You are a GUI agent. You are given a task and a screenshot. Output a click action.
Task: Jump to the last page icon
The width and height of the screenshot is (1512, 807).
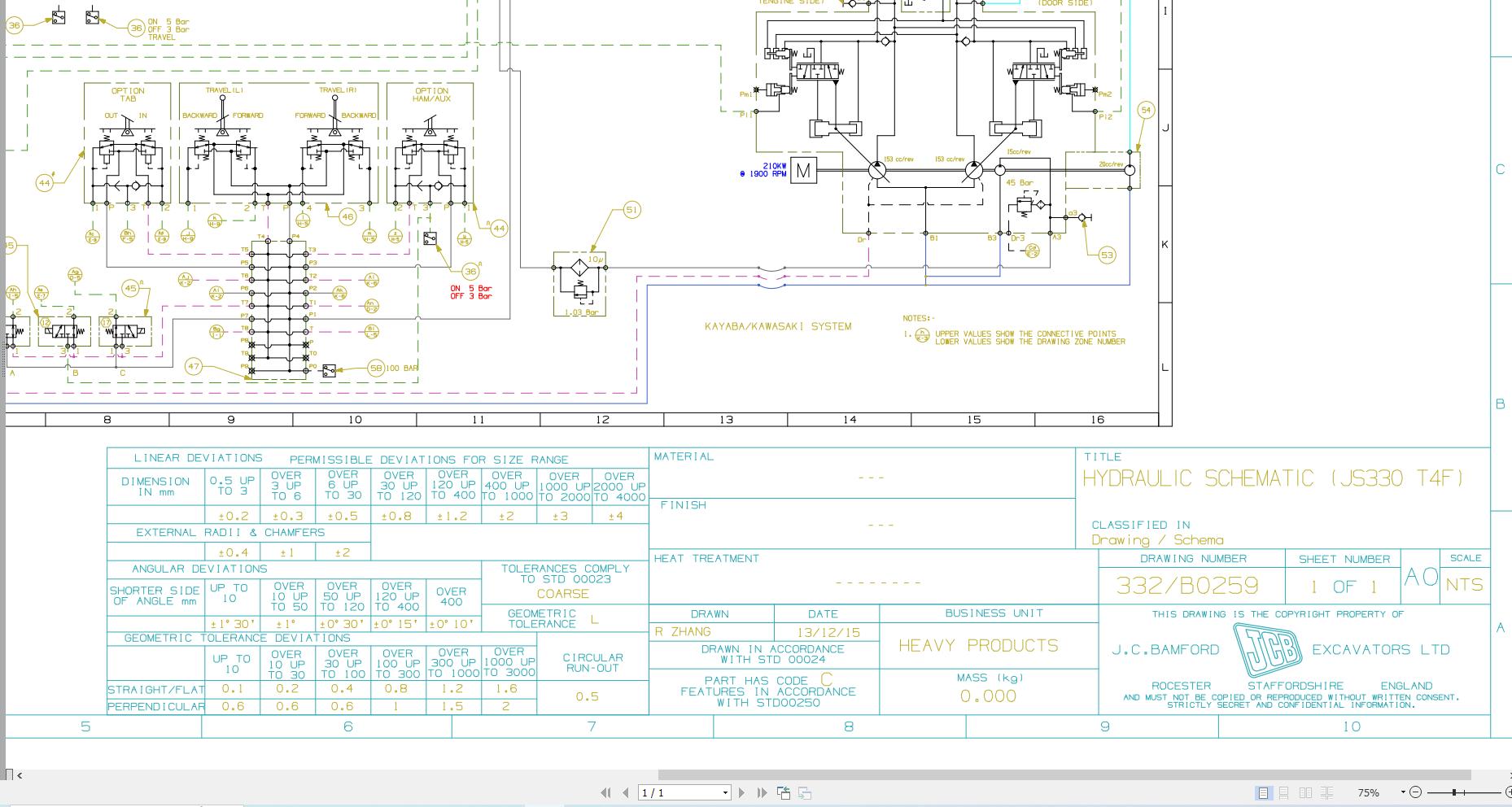tap(762, 792)
